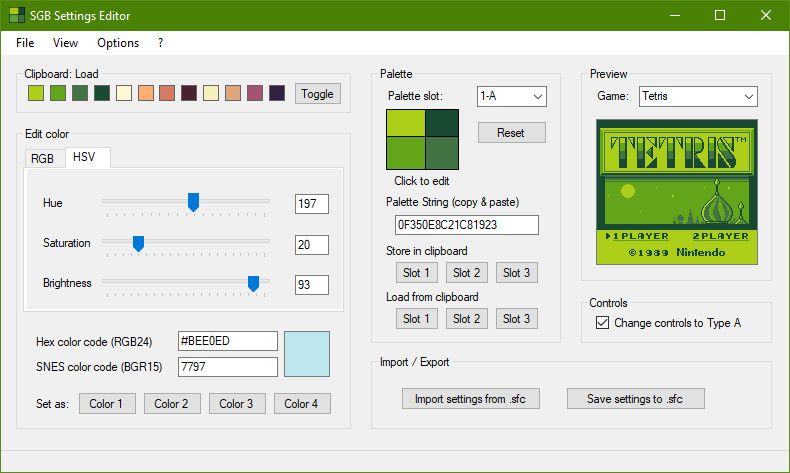Set as Color 1
790x473 pixels.
[x=107, y=403]
